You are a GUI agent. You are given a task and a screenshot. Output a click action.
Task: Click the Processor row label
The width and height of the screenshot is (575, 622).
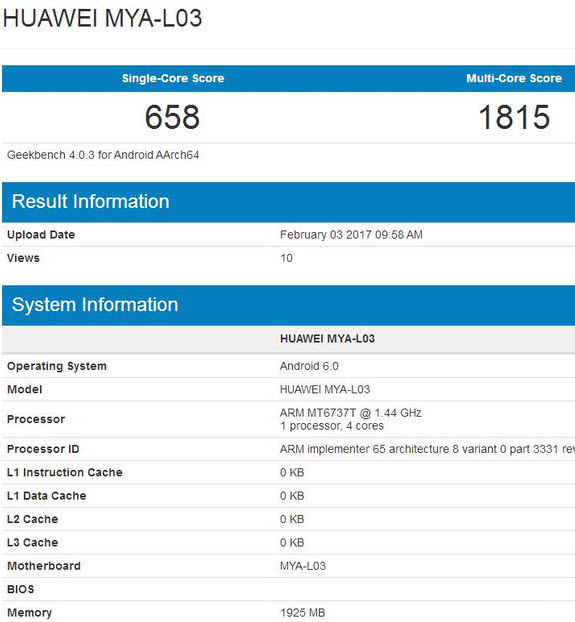[x=36, y=419]
